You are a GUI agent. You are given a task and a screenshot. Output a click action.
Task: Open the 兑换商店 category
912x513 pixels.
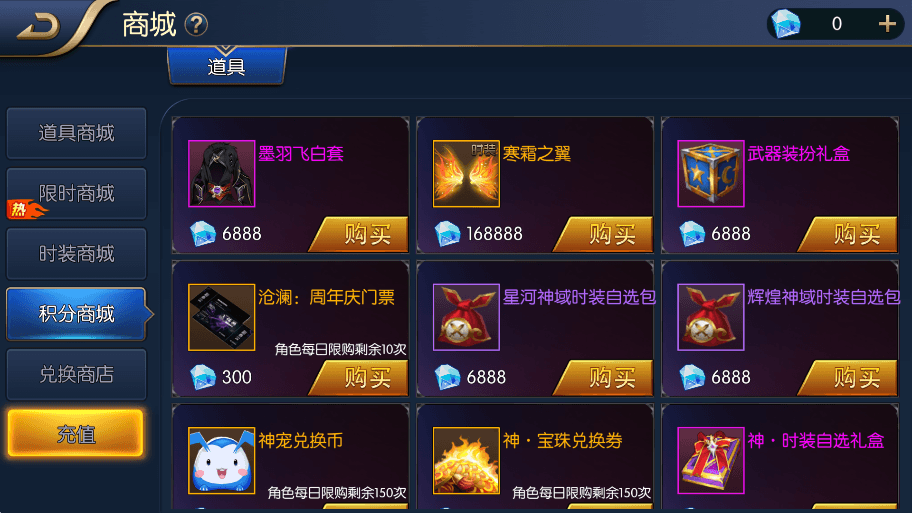click(x=76, y=374)
